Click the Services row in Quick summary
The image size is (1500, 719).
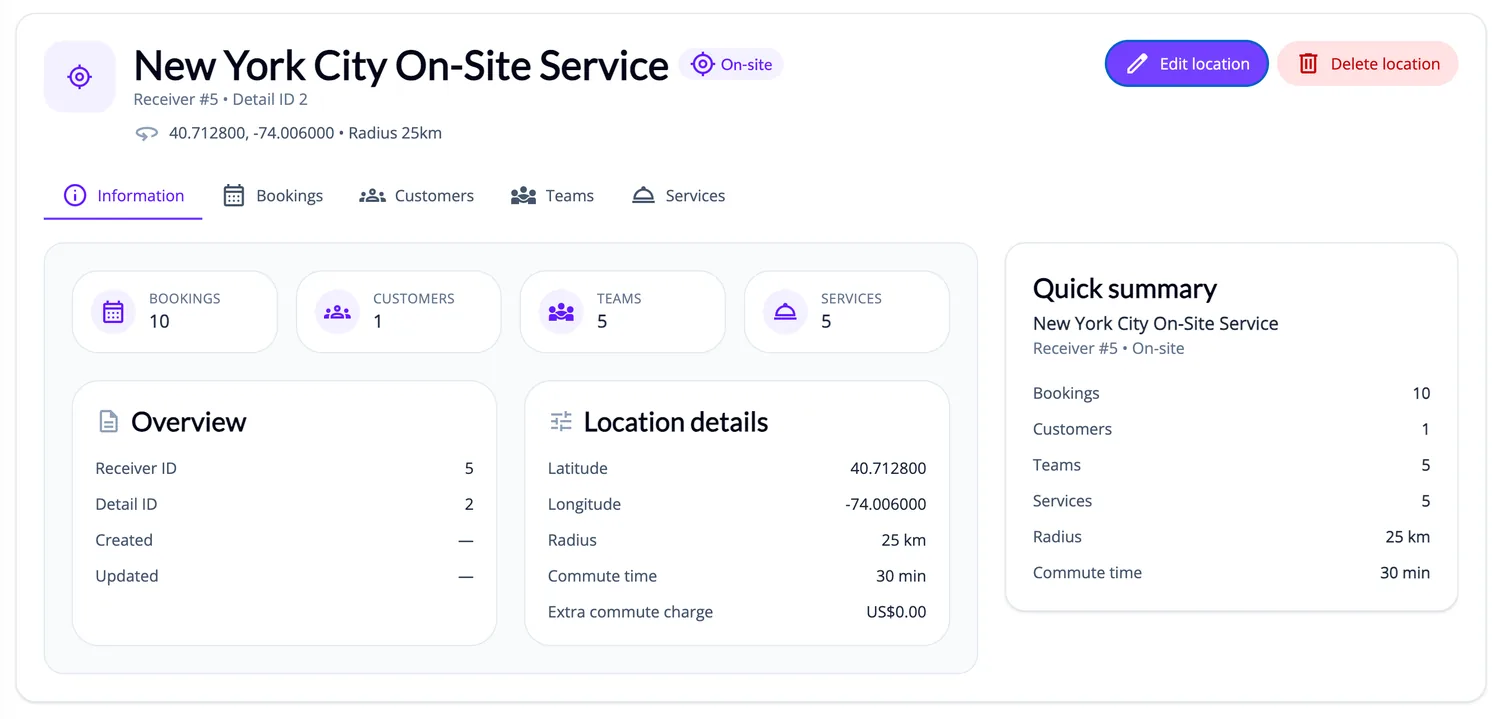1232,501
